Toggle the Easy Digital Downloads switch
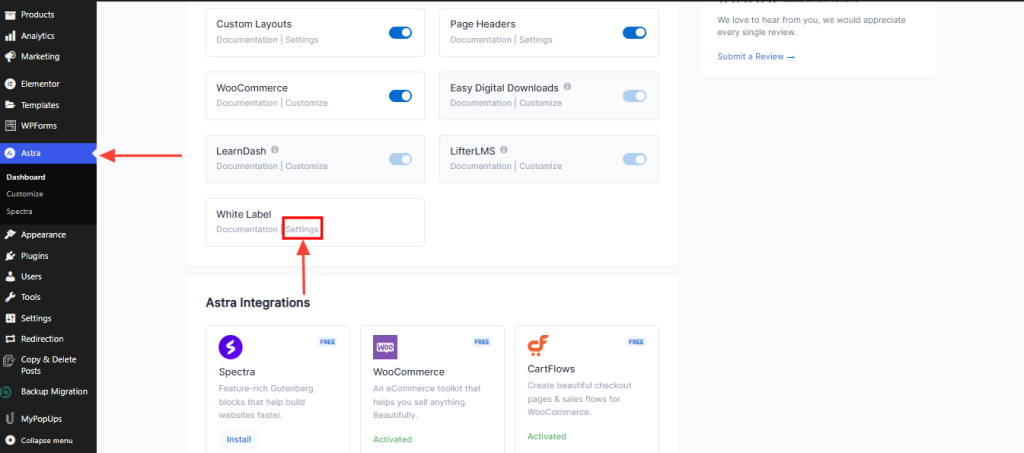 (x=634, y=96)
